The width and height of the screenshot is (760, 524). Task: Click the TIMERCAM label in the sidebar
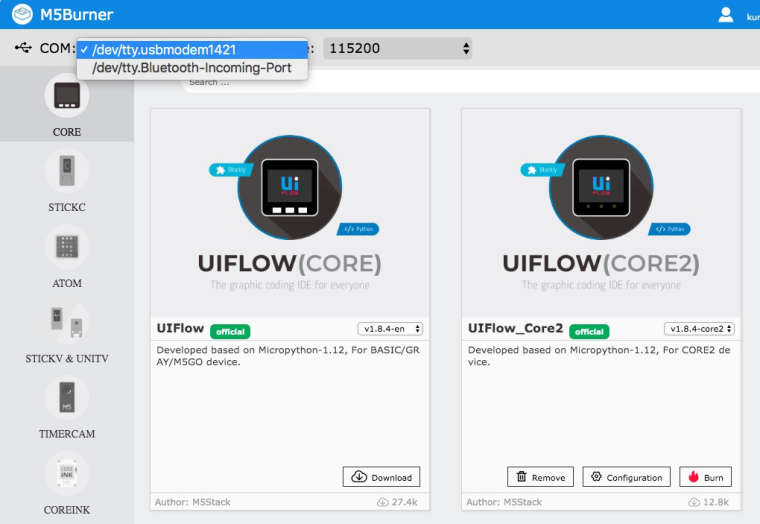67,434
